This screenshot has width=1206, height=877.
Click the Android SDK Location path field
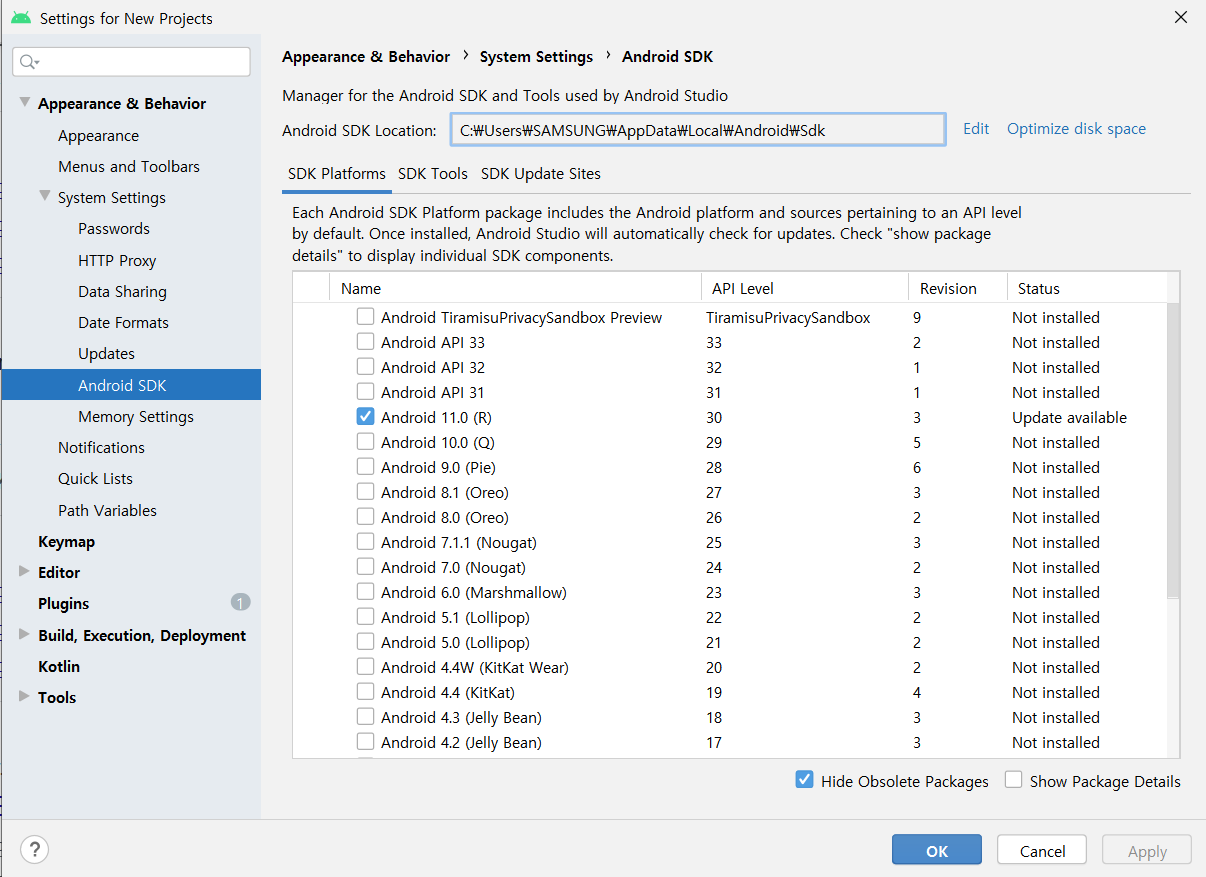(696, 130)
